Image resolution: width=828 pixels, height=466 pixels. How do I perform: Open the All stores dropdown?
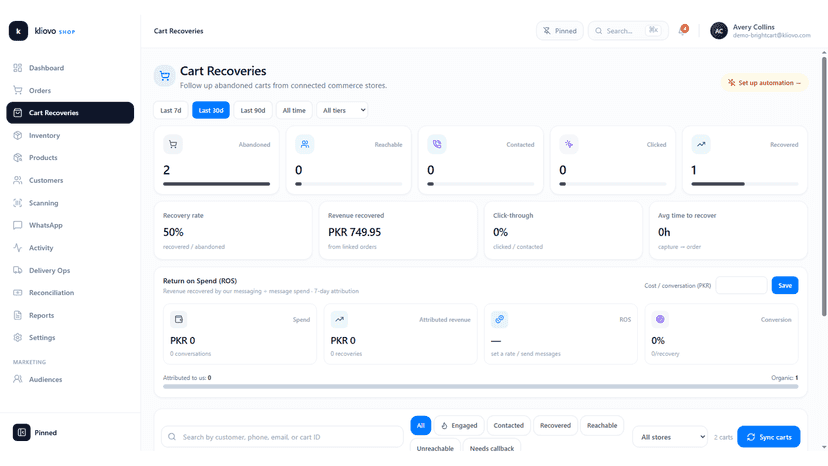[x=670, y=437]
